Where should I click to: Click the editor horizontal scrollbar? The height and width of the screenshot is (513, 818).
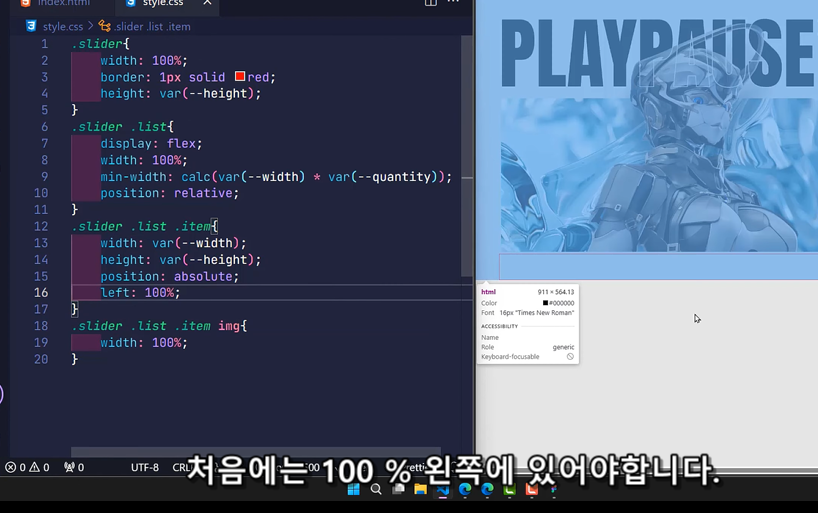(256, 451)
